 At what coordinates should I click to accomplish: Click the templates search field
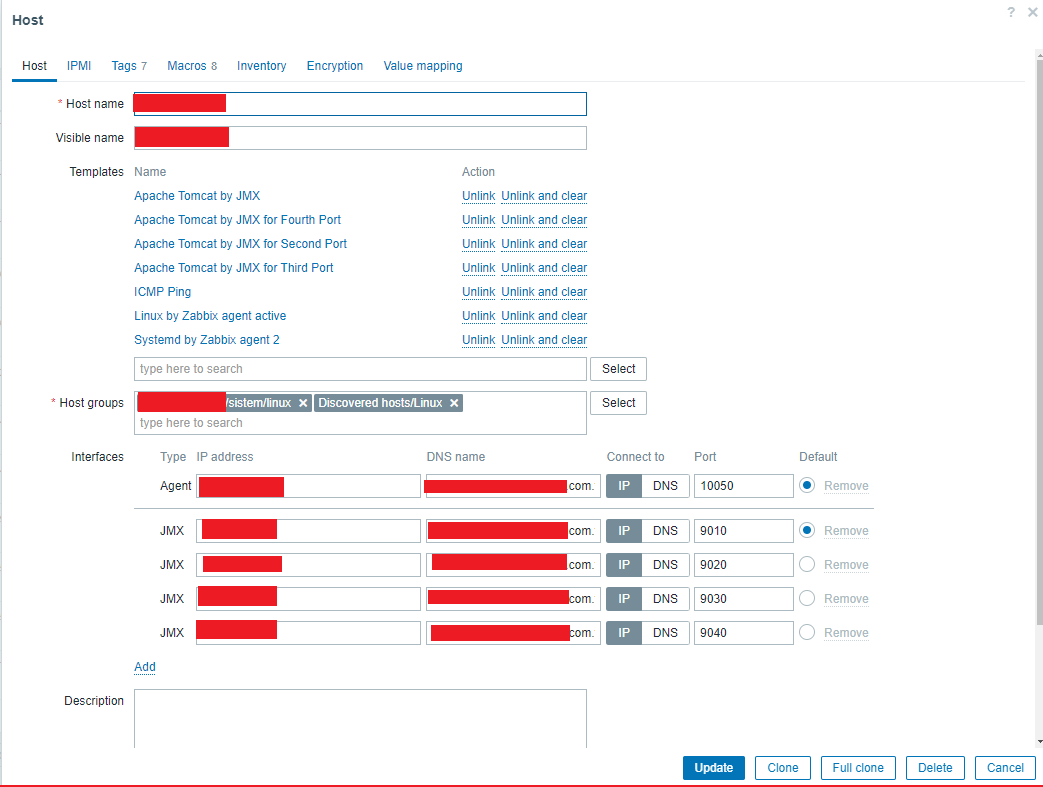coord(360,369)
